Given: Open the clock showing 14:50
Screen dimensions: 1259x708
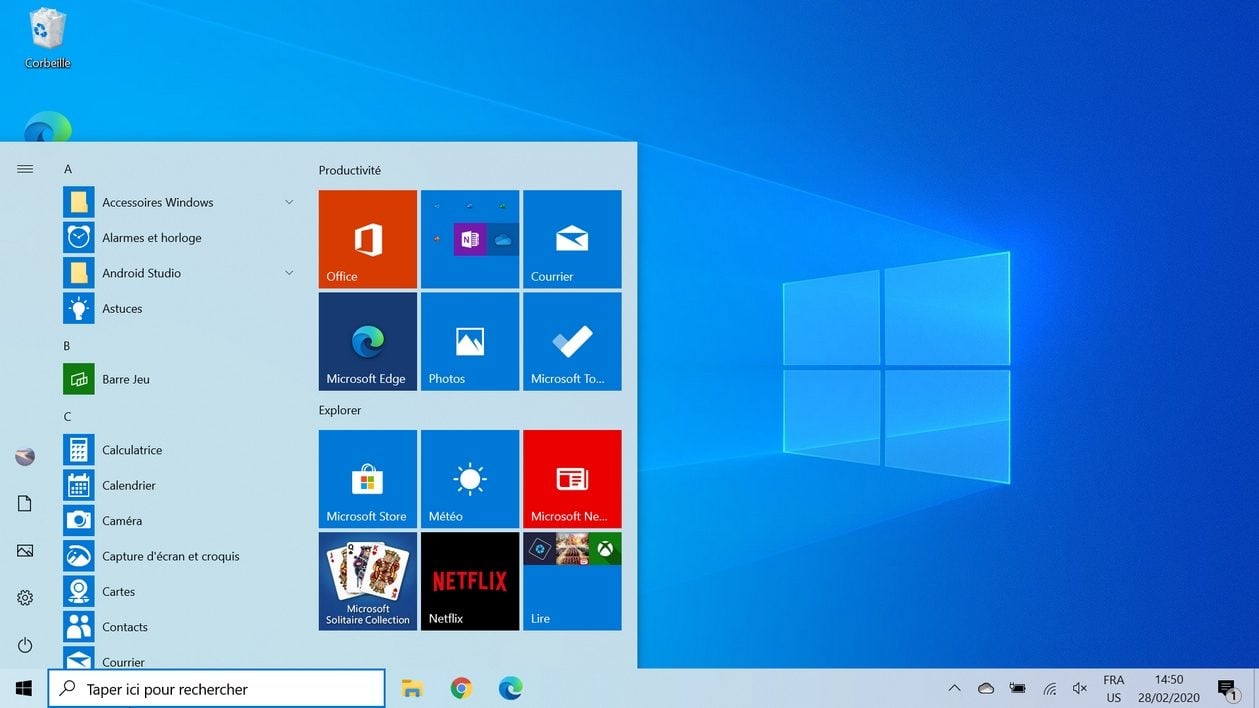Looking at the screenshot, I should click(x=1169, y=688).
